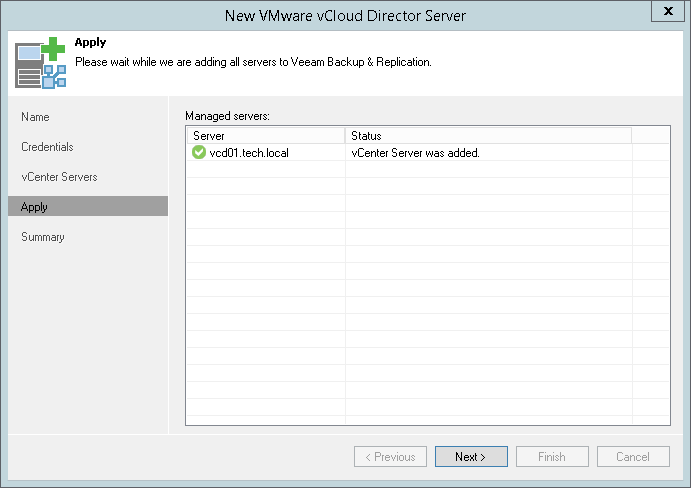The image size is (691, 488).
Task: Click the vCloud Director server wizard icon
Action: click(x=39, y=64)
